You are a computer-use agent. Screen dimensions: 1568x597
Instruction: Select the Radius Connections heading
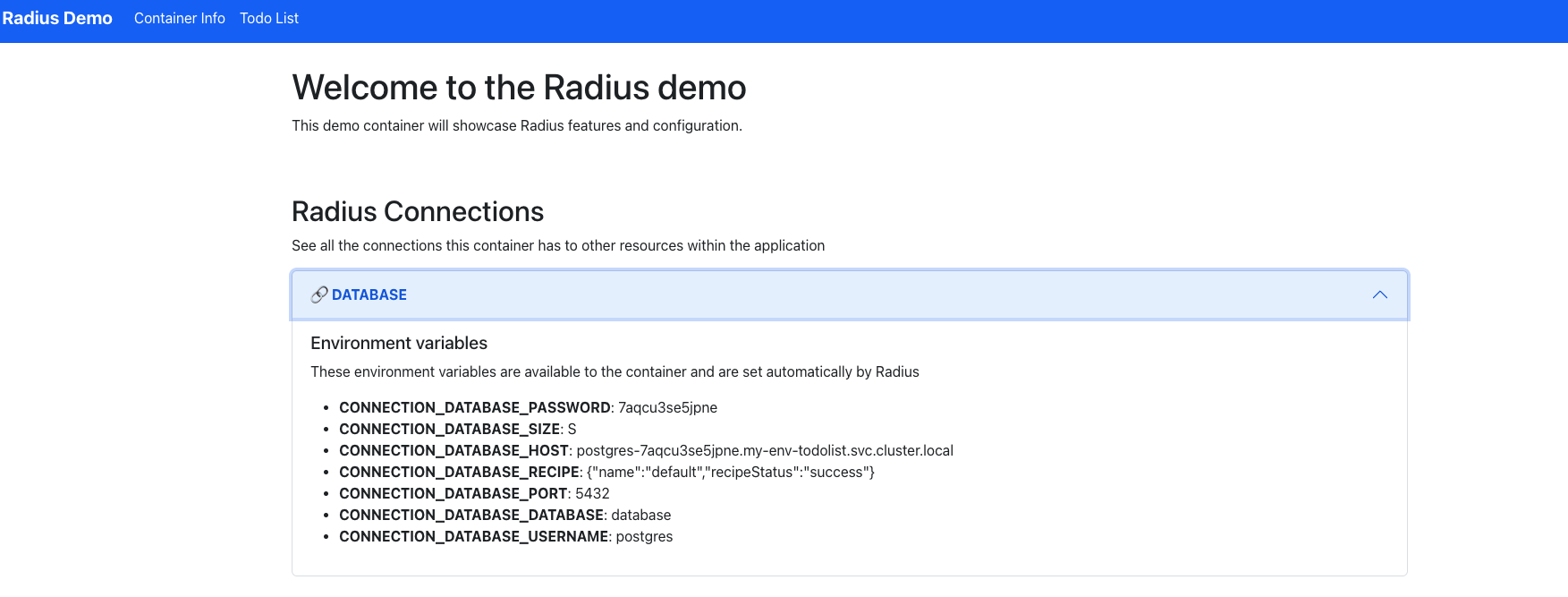click(417, 211)
